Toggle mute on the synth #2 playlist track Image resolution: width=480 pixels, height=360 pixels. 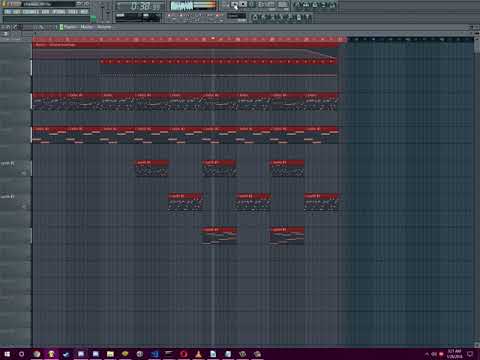point(24,206)
